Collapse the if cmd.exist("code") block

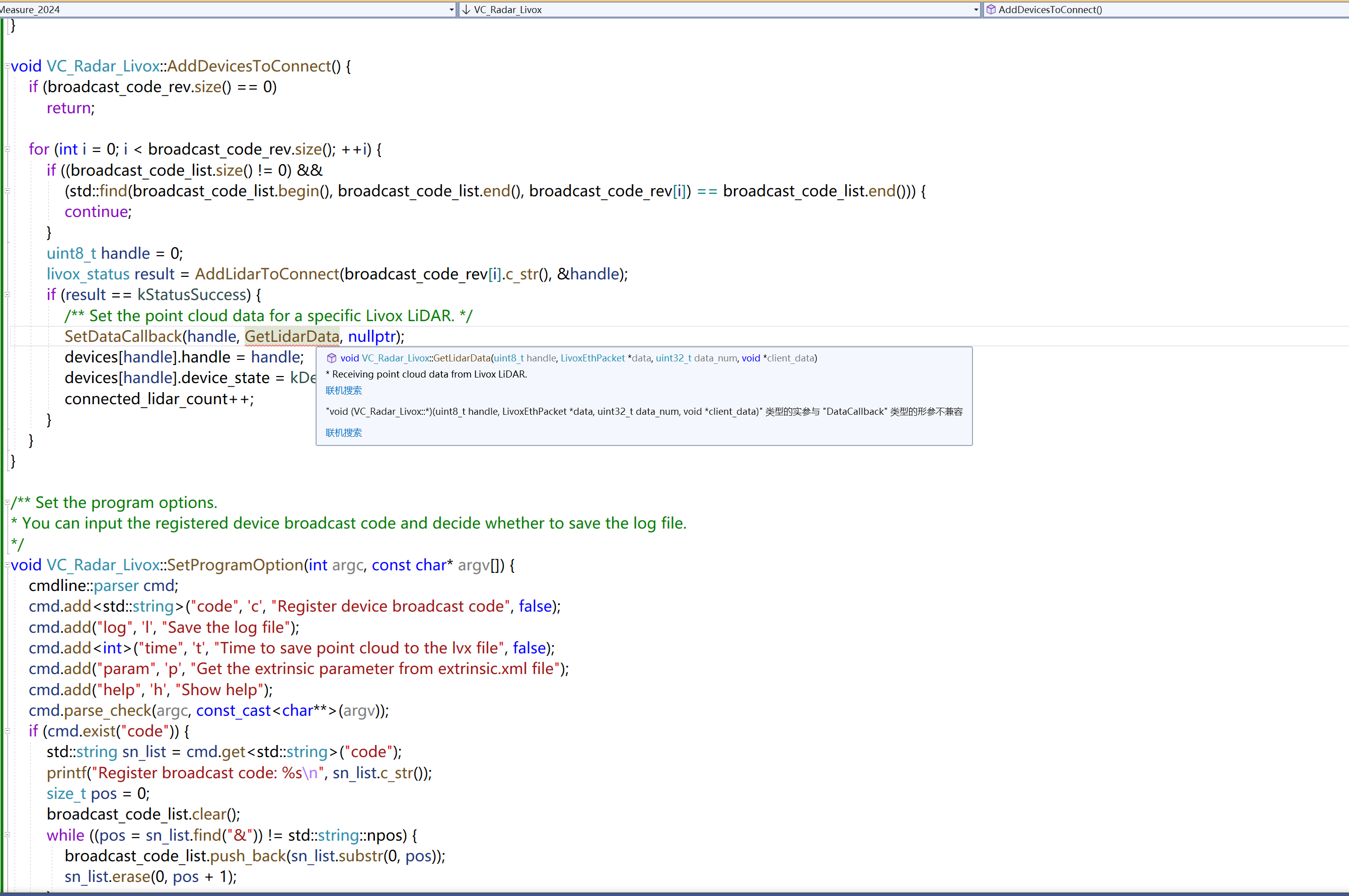point(8,731)
